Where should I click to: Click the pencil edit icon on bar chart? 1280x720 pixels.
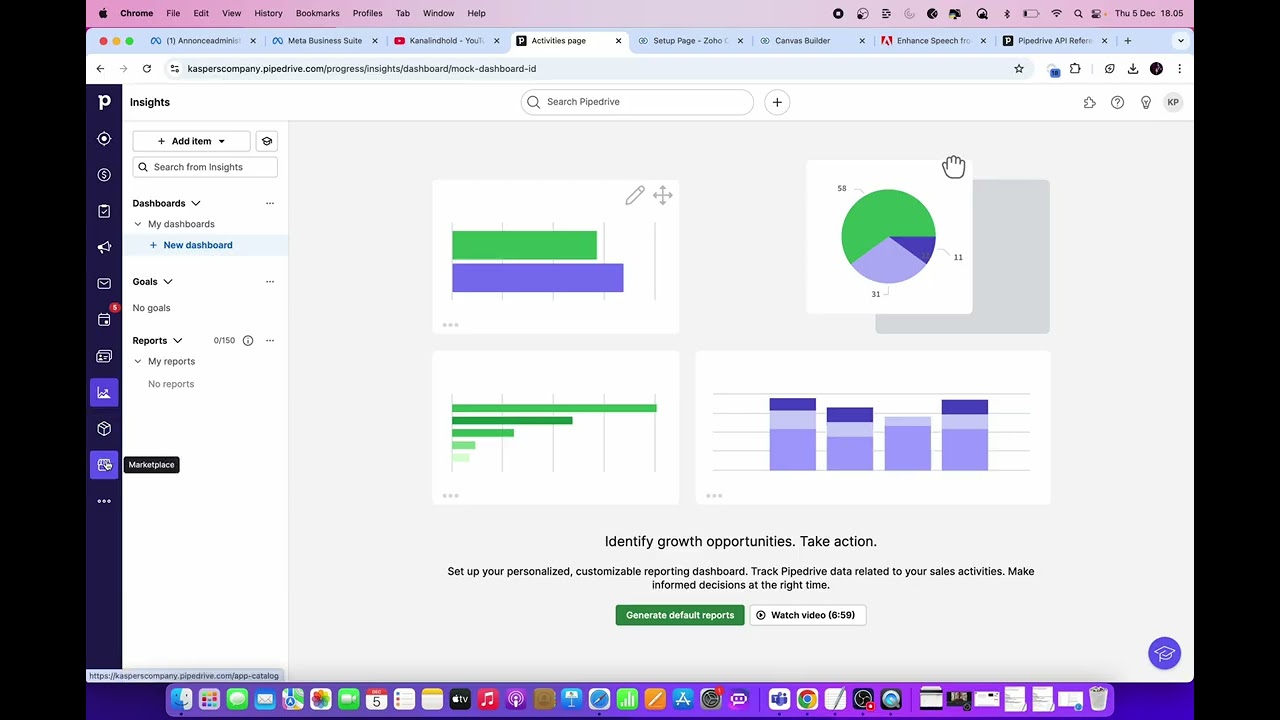pyautogui.click(x=635, y=195)
